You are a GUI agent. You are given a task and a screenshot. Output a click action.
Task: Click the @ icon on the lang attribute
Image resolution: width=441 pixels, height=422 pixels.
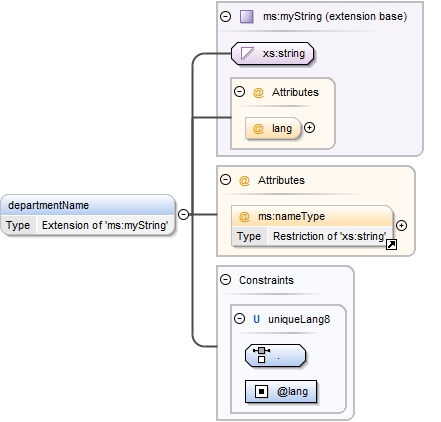(x=258, y=128)
